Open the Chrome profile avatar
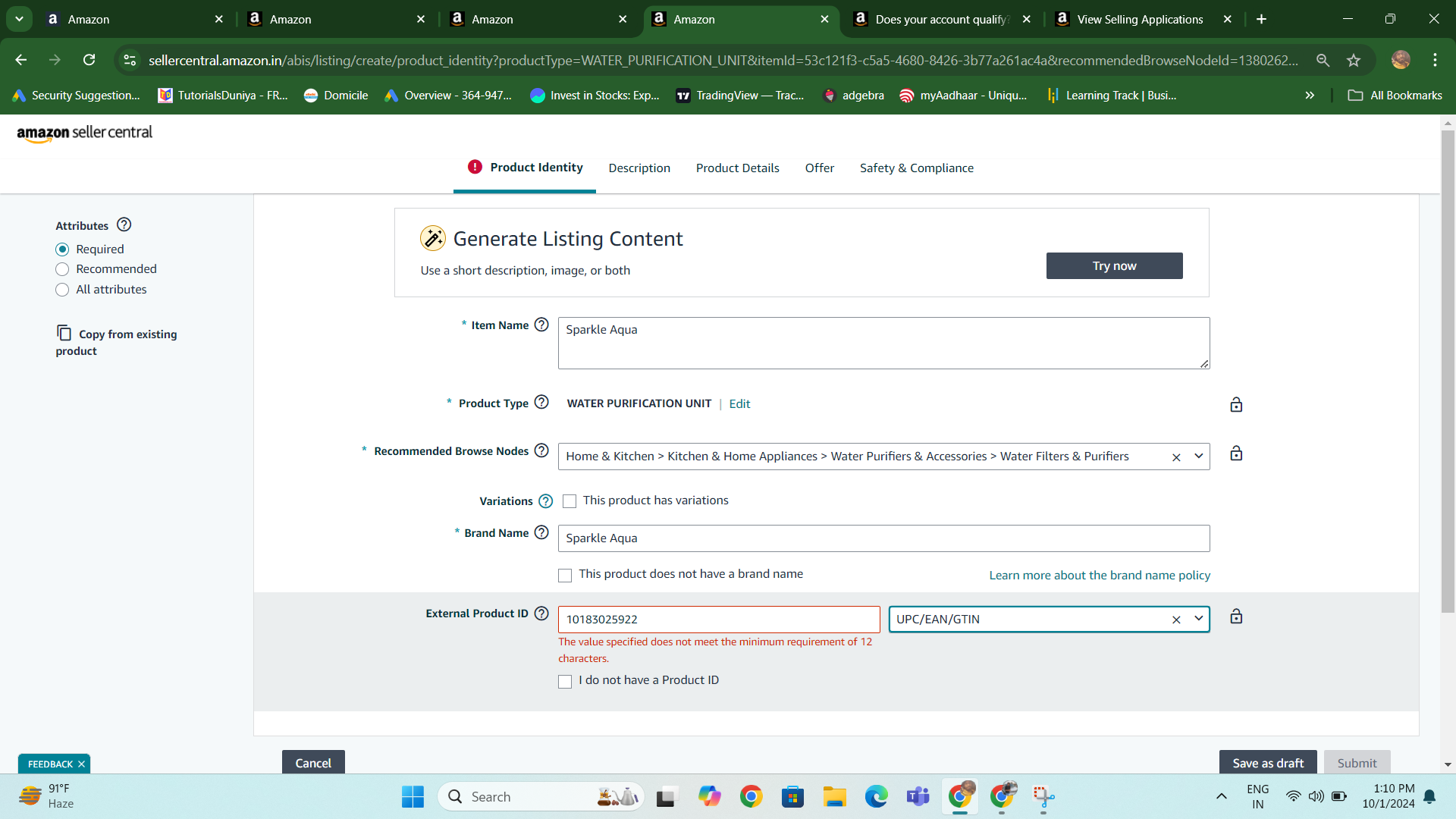 1401,60
